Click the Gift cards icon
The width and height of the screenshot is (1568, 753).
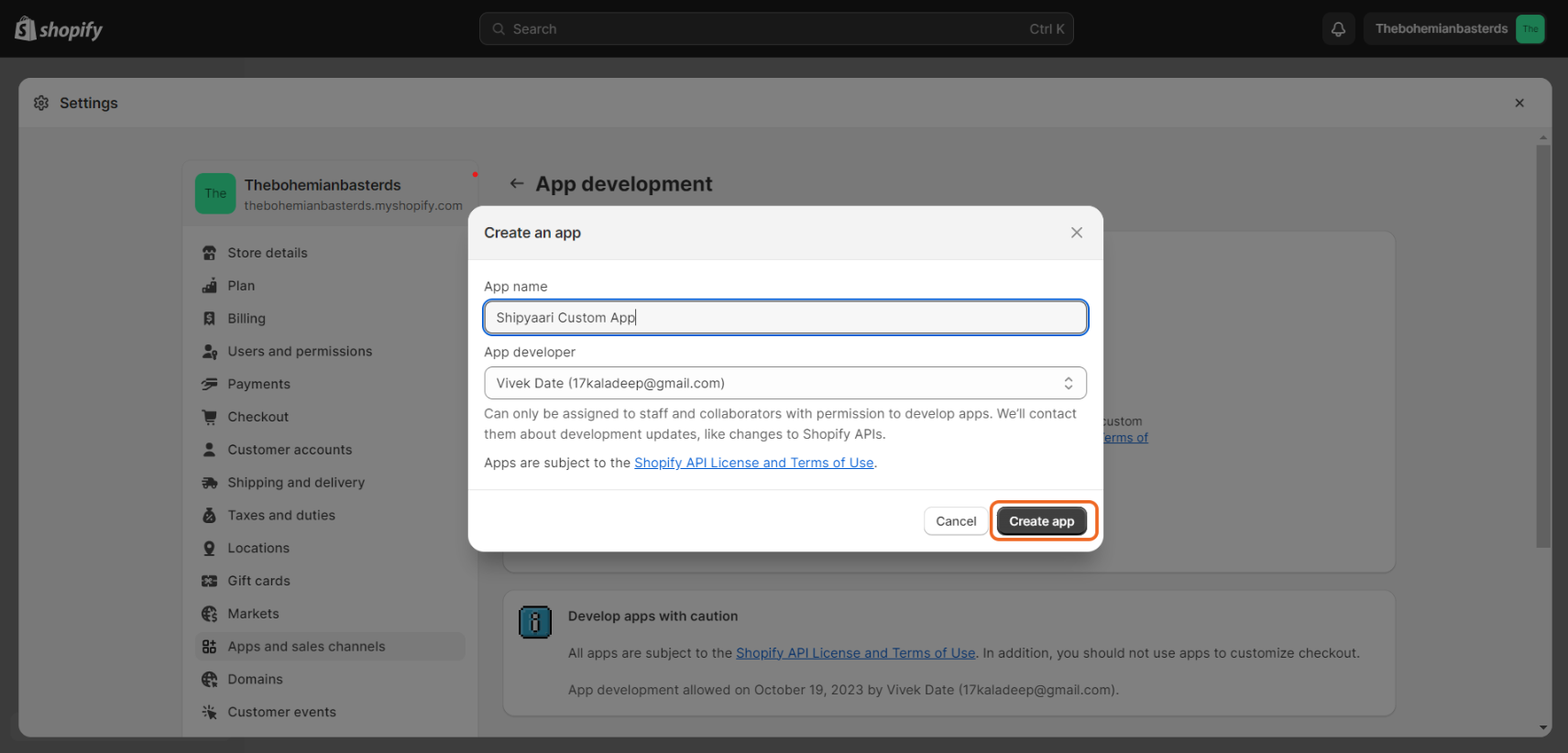[210, 581]
